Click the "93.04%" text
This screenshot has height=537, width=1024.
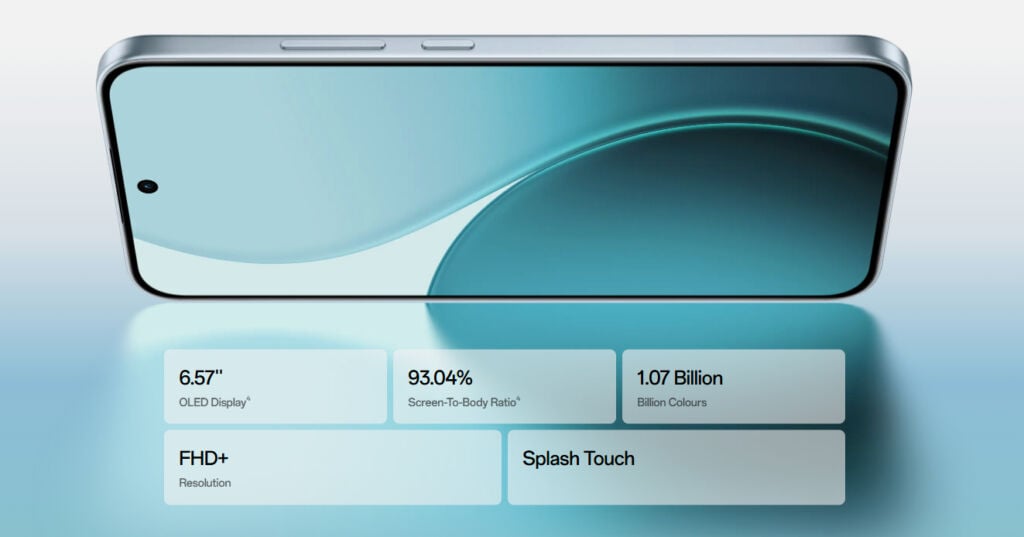pos(440,378)
